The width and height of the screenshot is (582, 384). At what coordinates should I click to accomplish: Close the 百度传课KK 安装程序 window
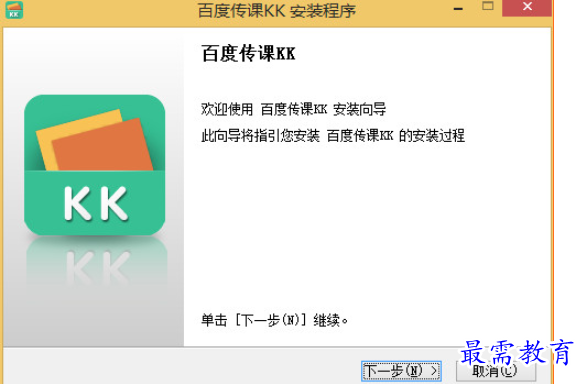pyautogui.click(x=527, y=7)
